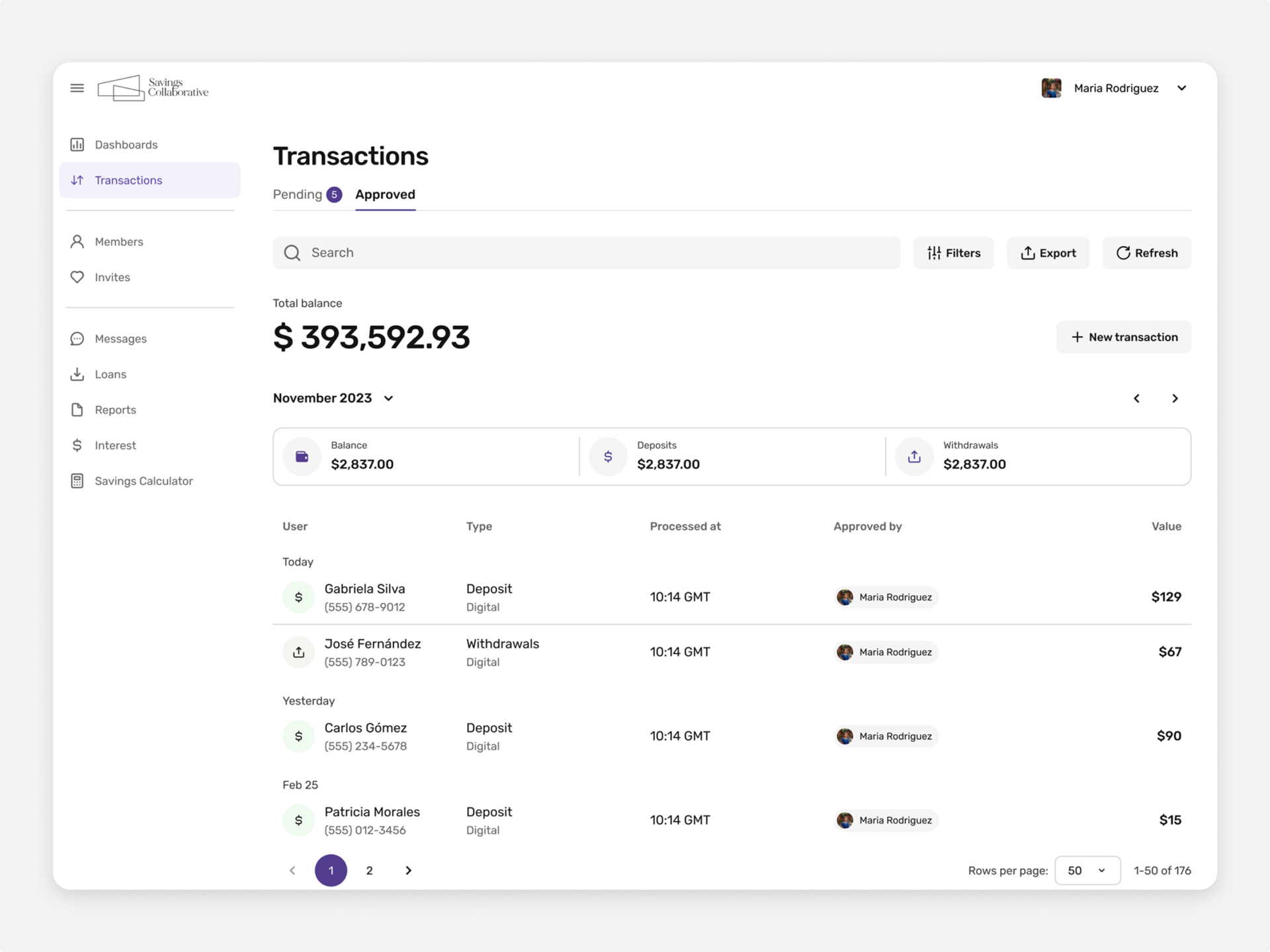Open the Reports section
This screenshot has height=952, width=1270.
click(x=115, y=410)
